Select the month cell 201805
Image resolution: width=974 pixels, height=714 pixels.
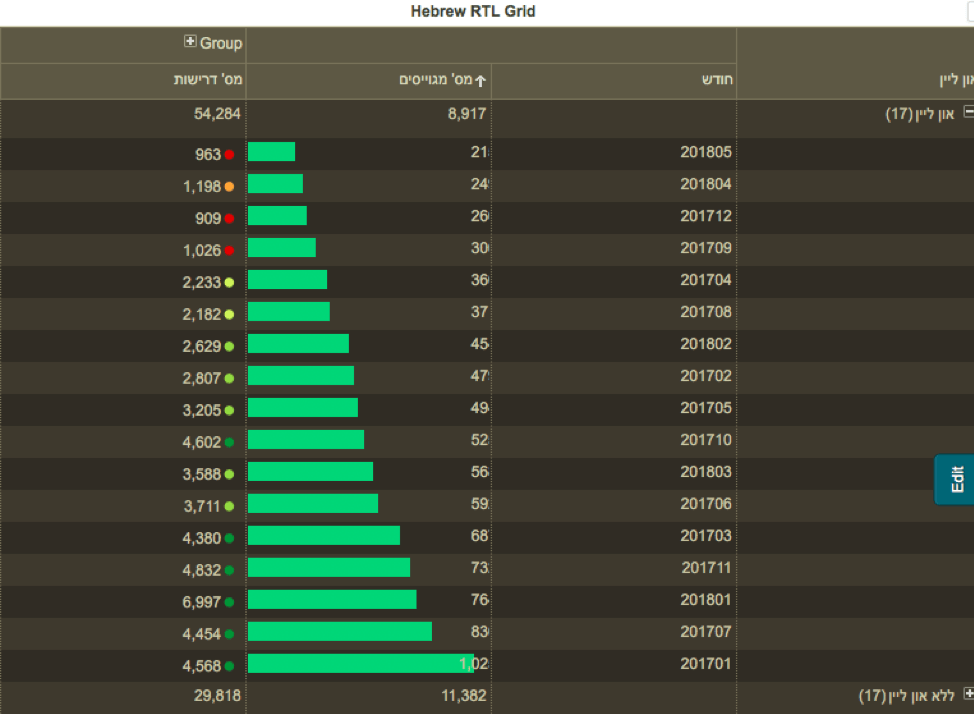click(705, 153)
